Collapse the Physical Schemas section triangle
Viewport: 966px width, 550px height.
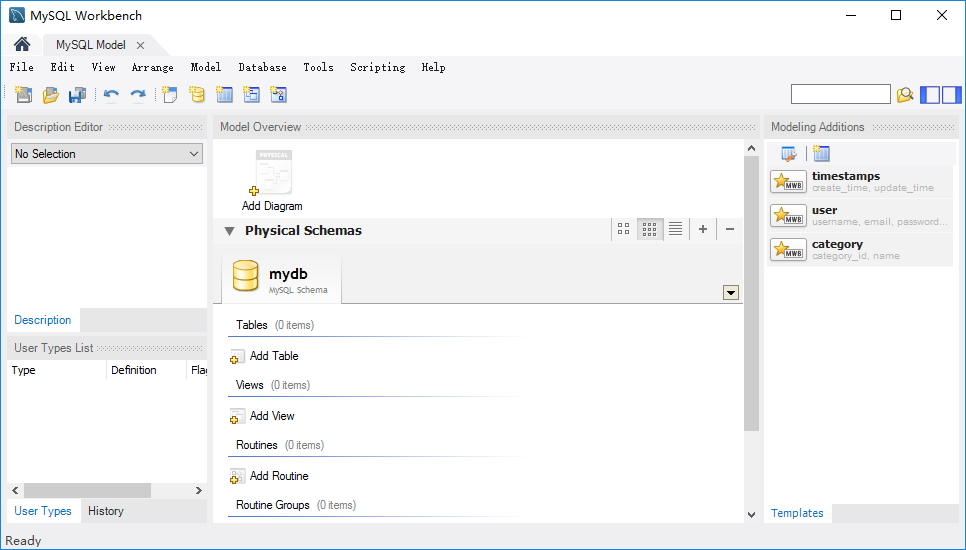[x=229, y=231]
